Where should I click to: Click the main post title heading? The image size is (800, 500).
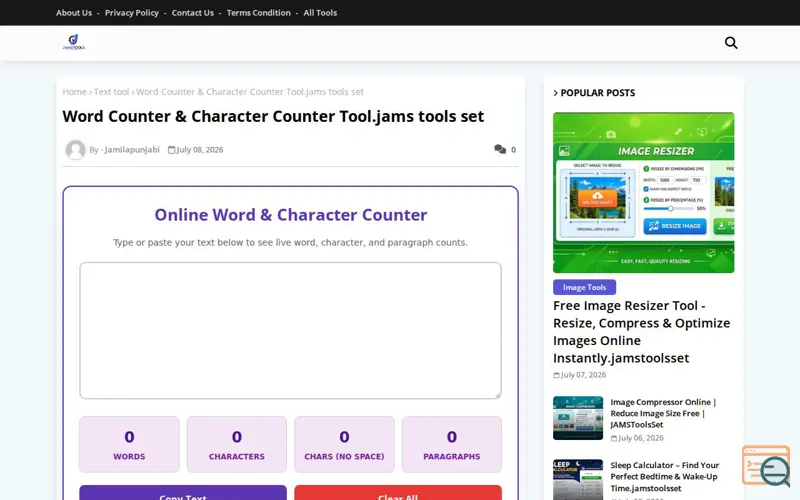point(273,116)
